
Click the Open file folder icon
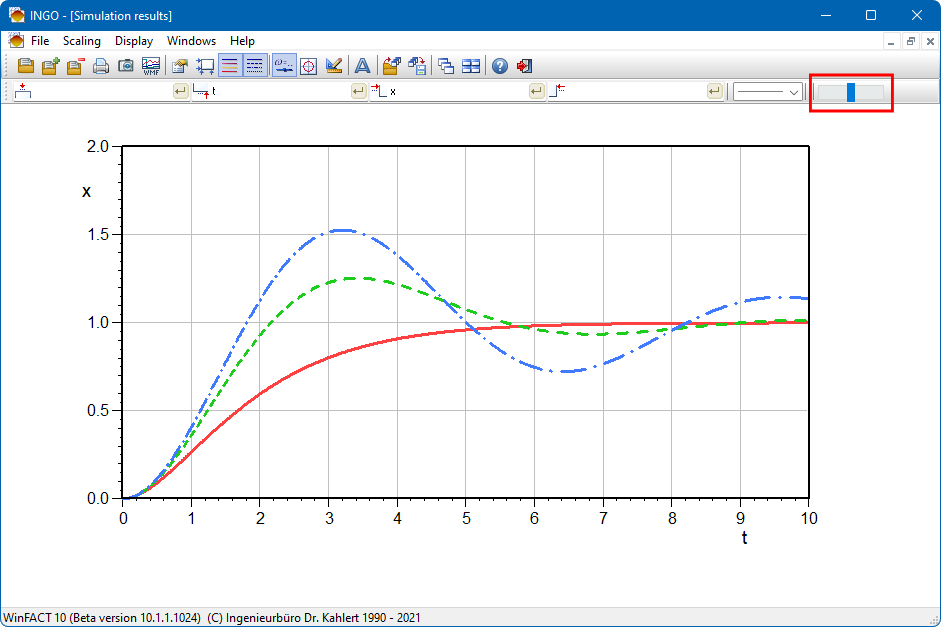pyautogui.click(x=25, y=67)
